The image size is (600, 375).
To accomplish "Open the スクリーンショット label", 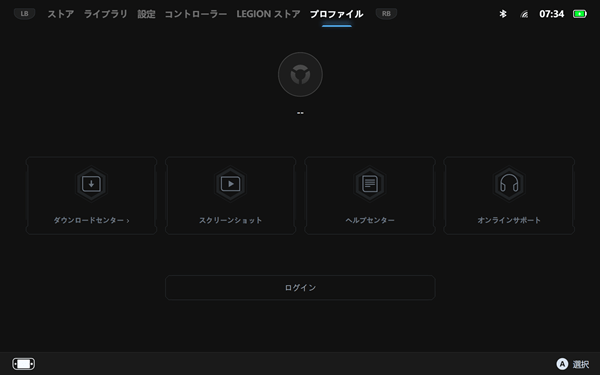I will coord(230,220).
